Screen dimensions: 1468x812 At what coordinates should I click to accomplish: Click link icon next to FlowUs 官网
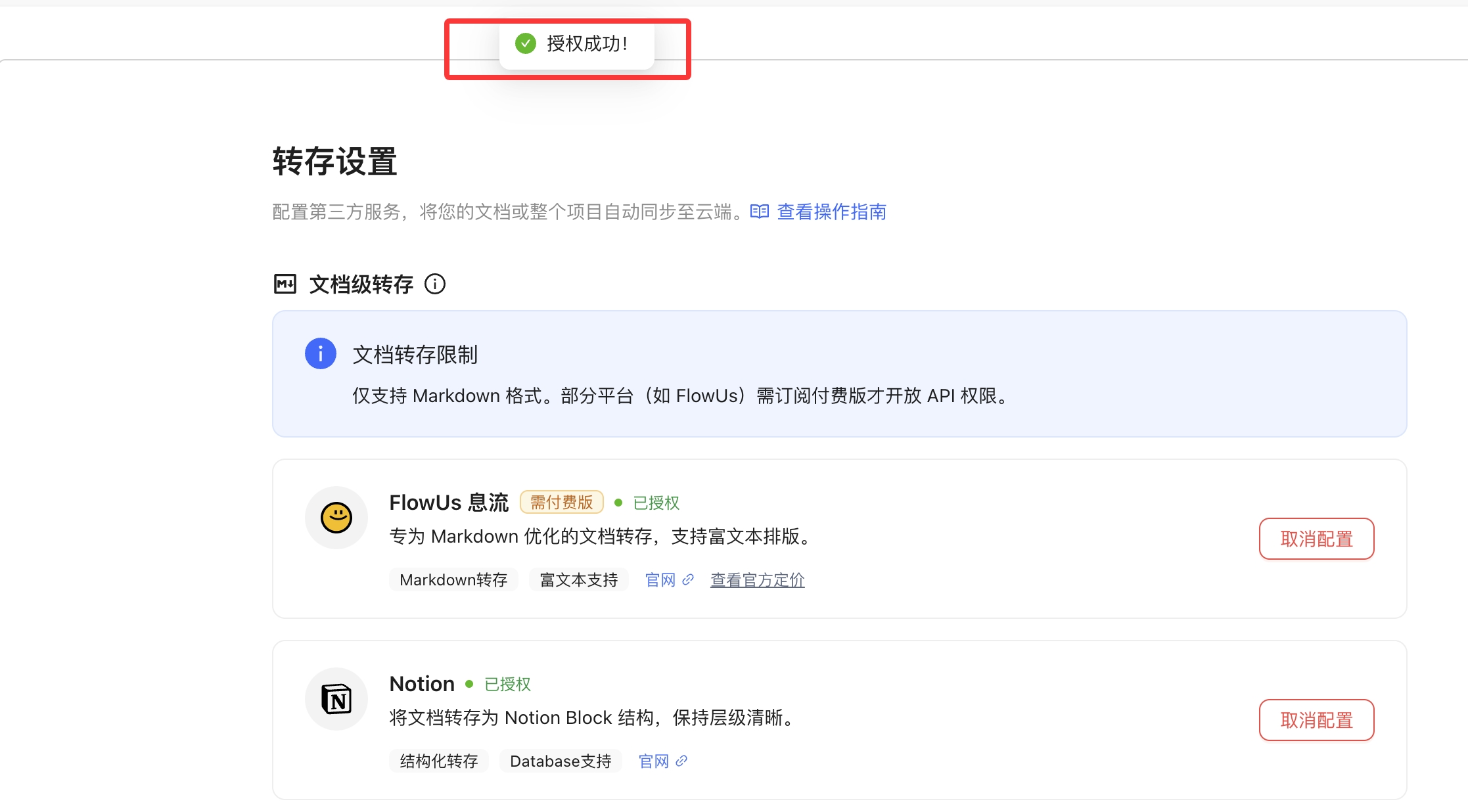point(688,579)
